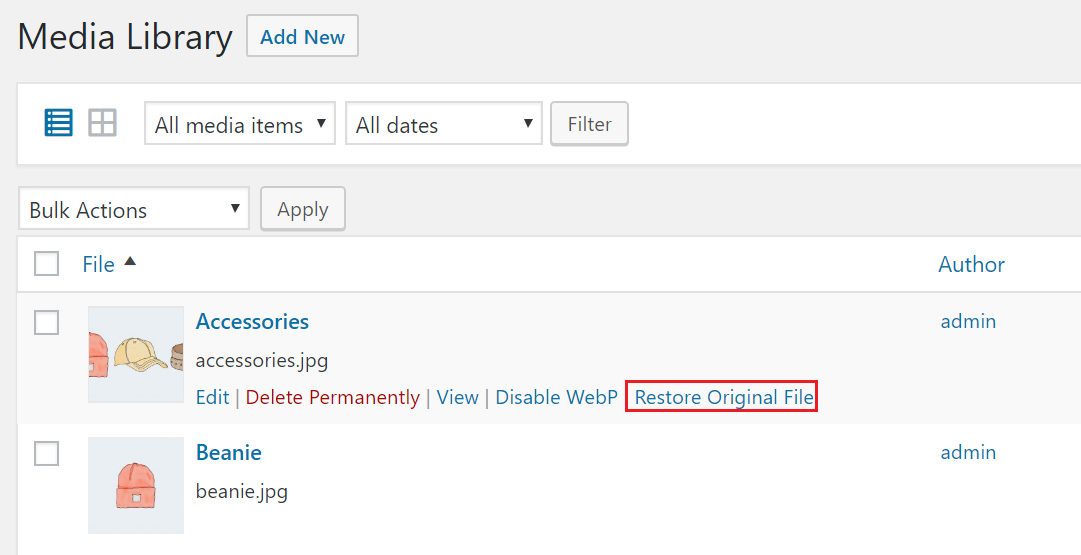
Task: Click the File column sort arrow
Action: pos(130,261)
